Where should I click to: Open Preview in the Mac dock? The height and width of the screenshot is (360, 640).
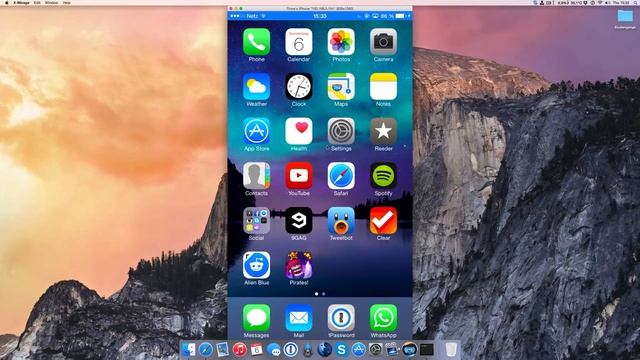coord(222,350)
